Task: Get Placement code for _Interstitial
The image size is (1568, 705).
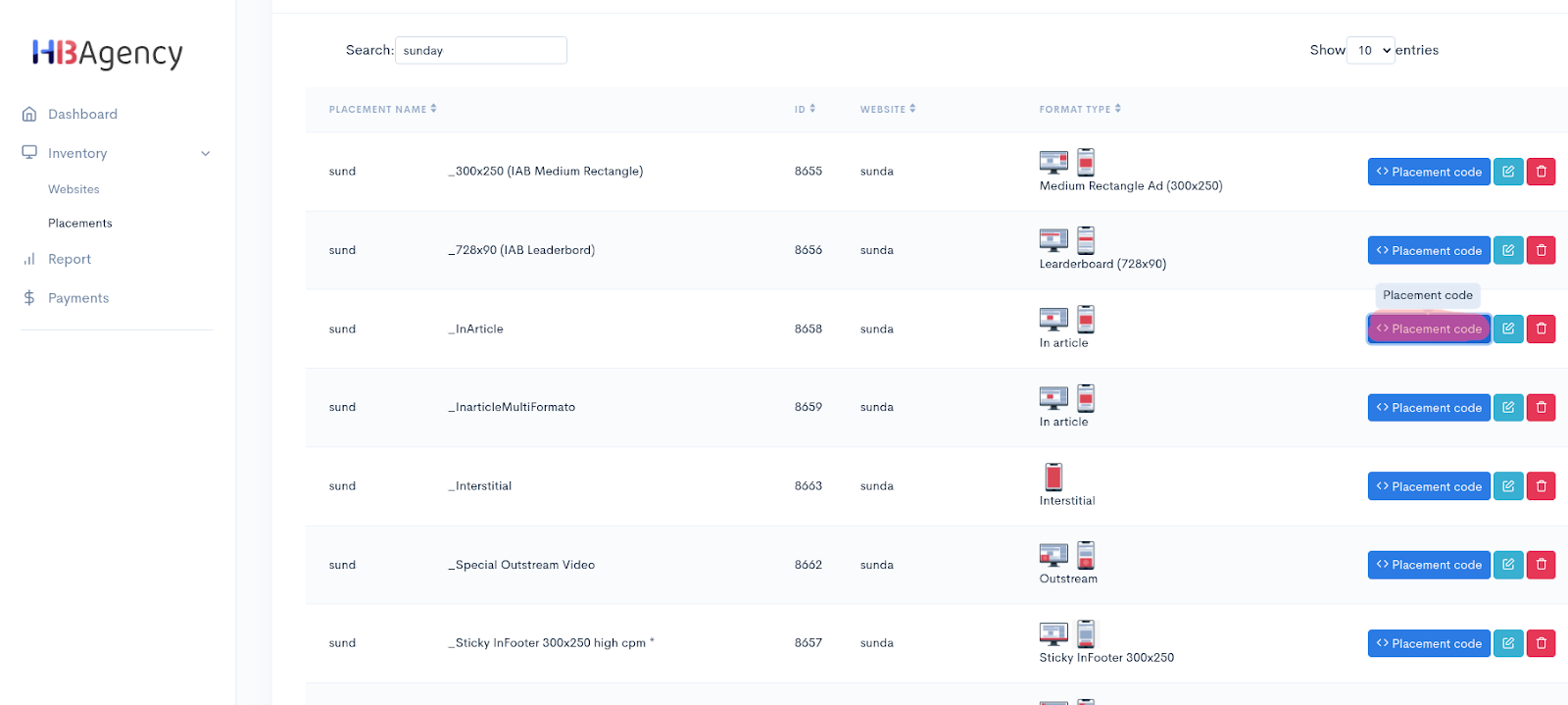Action: click(1429, 486)
